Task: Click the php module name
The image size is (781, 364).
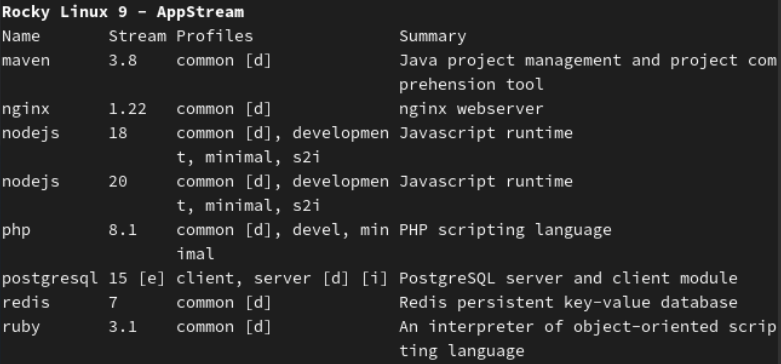Action: (x=16, y=231)
